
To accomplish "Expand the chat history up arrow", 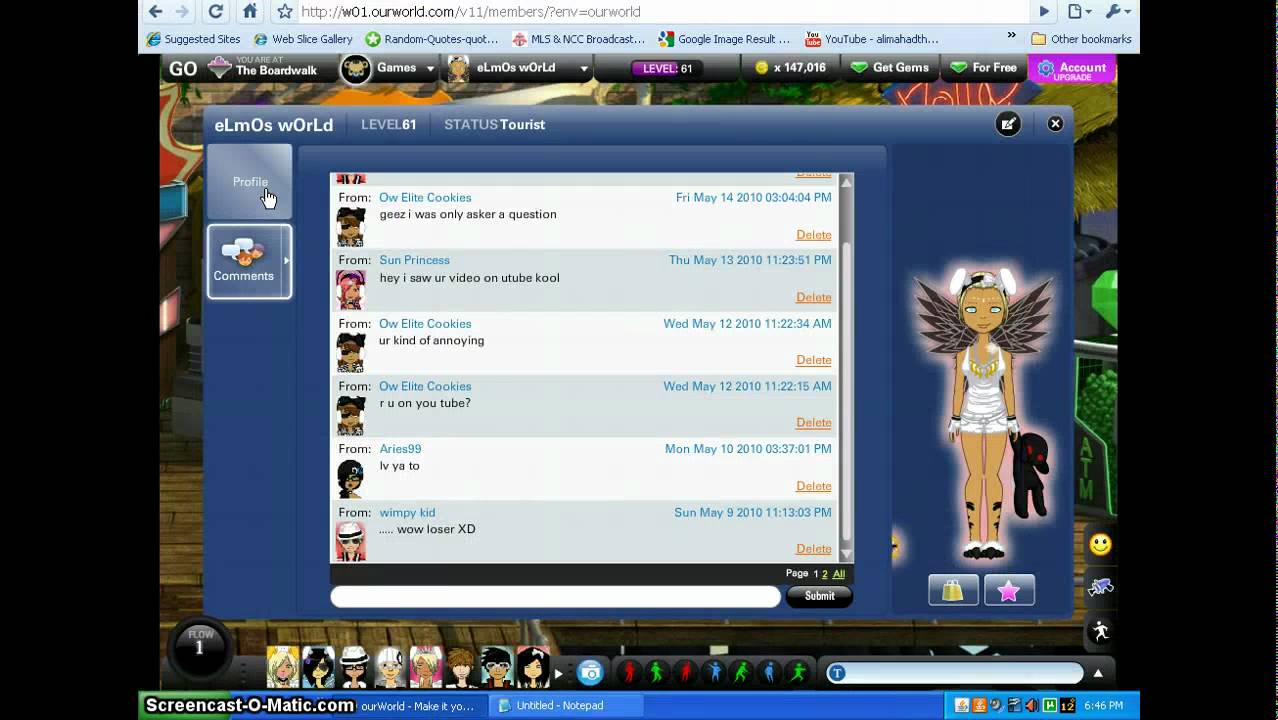I will pyautogui.click(x=1098, y=673).
